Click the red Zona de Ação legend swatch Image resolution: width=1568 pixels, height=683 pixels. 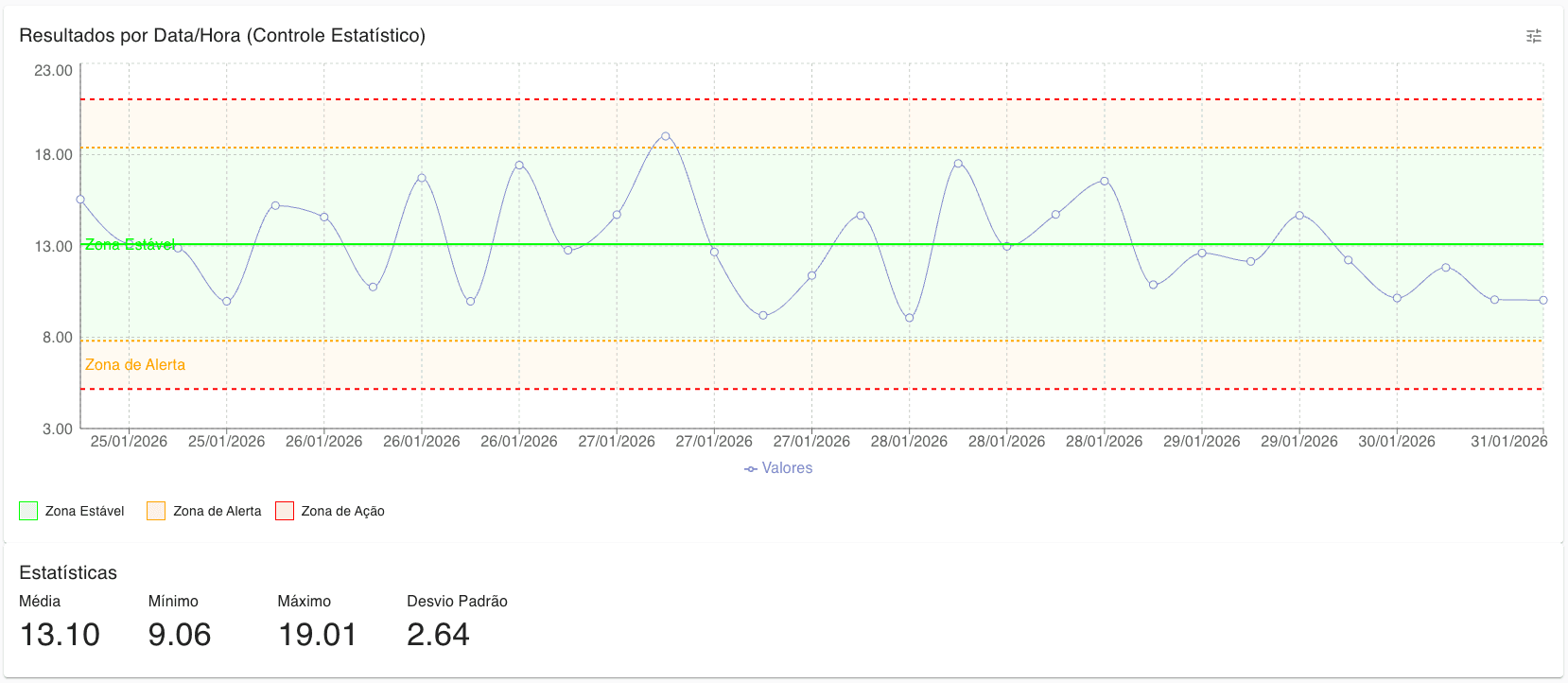click(285, 511)
